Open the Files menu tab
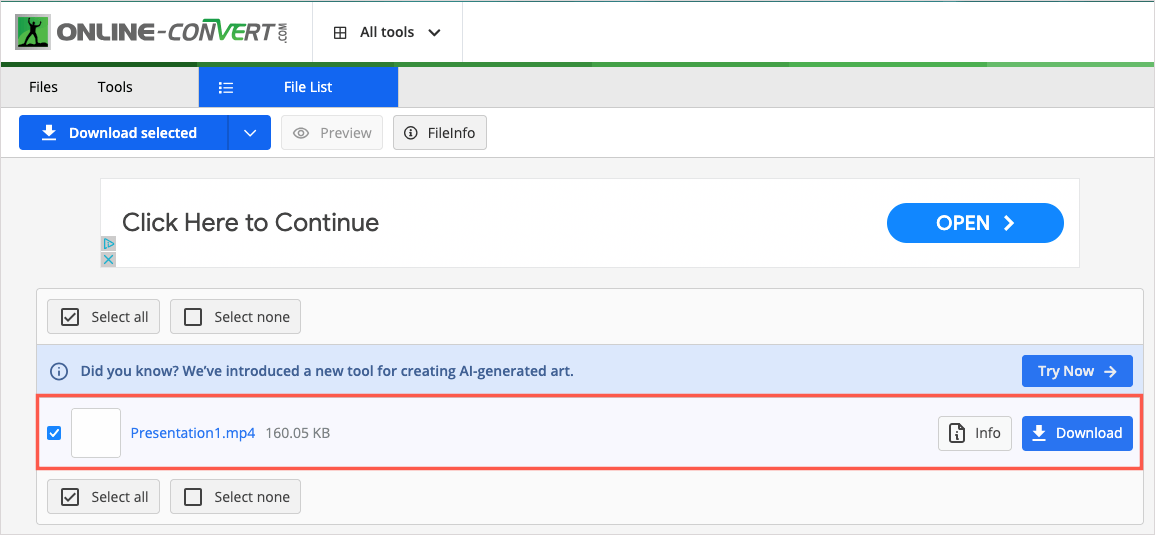This screenshot has width=1155, height=535. (43, 87)
